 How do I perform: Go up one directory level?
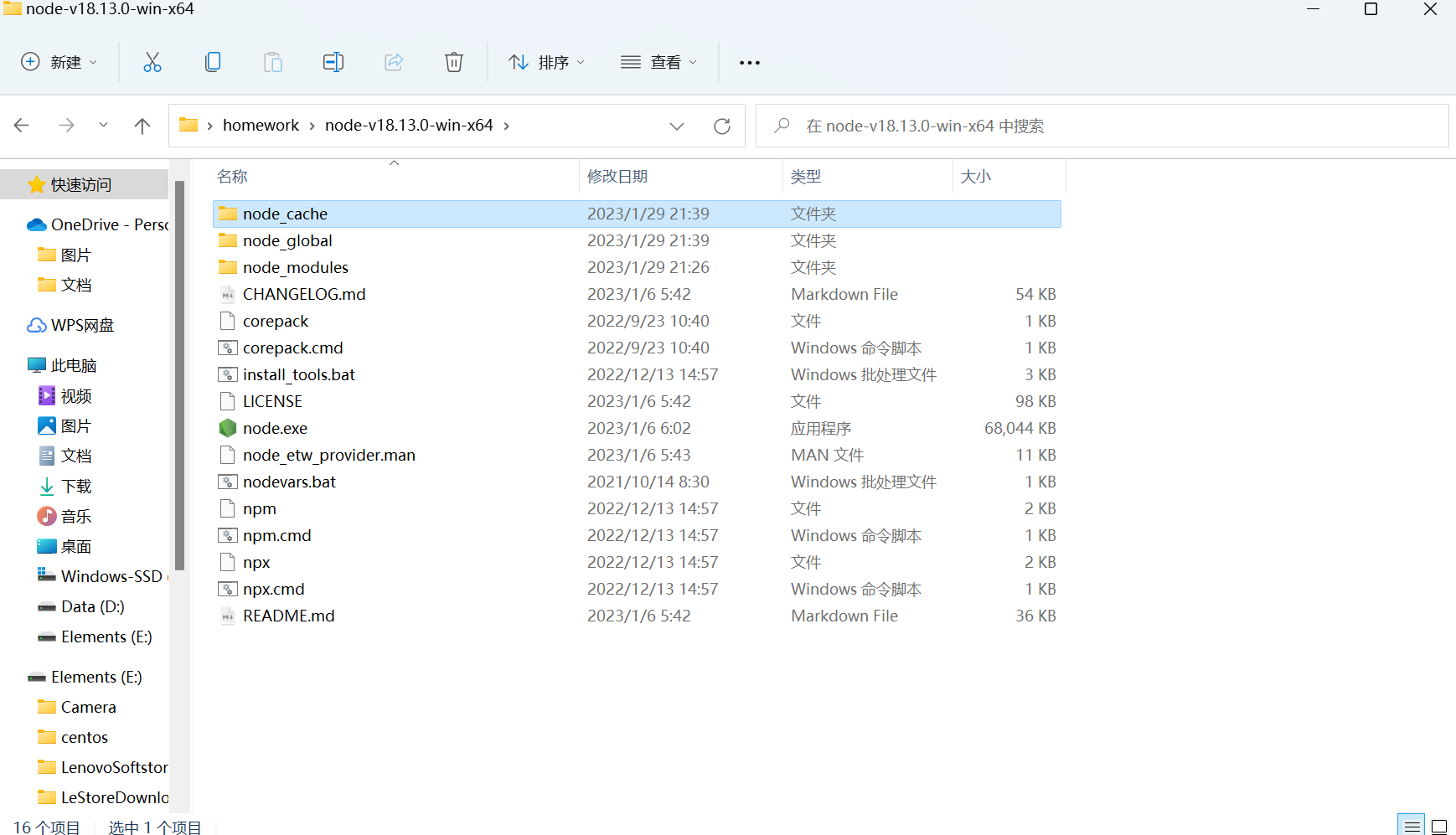point(142,126)
